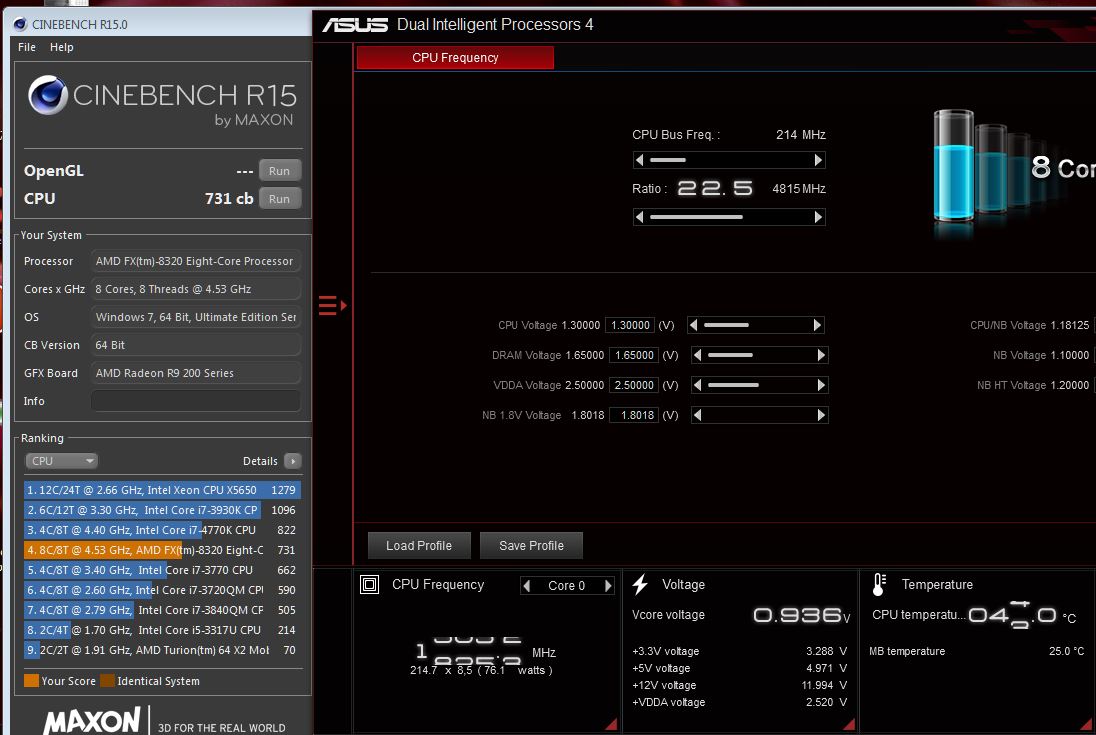
Task: Click the Info input field
Action: 196,401
